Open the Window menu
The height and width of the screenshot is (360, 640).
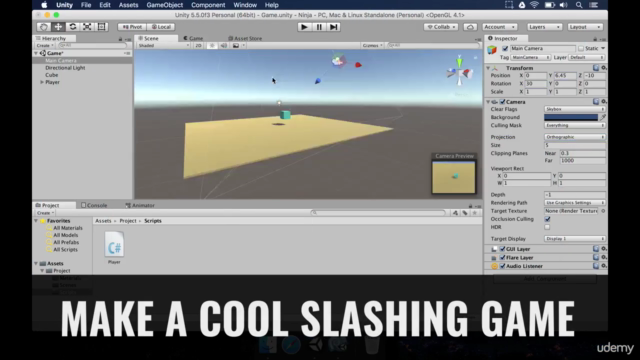tap(245, 5)
